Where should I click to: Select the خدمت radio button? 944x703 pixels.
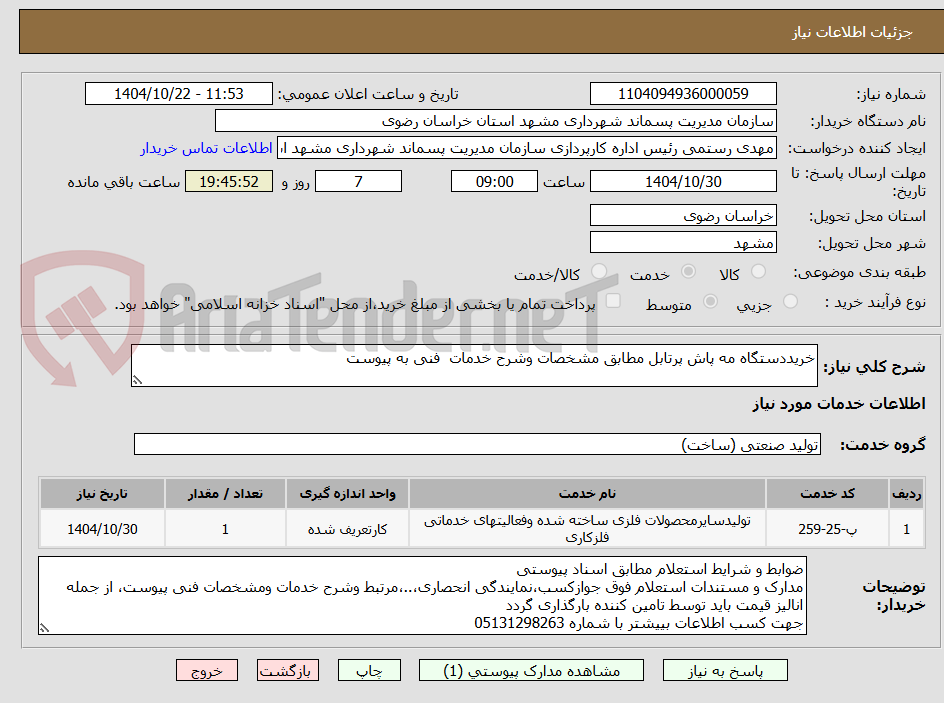(x=688, y=270)
